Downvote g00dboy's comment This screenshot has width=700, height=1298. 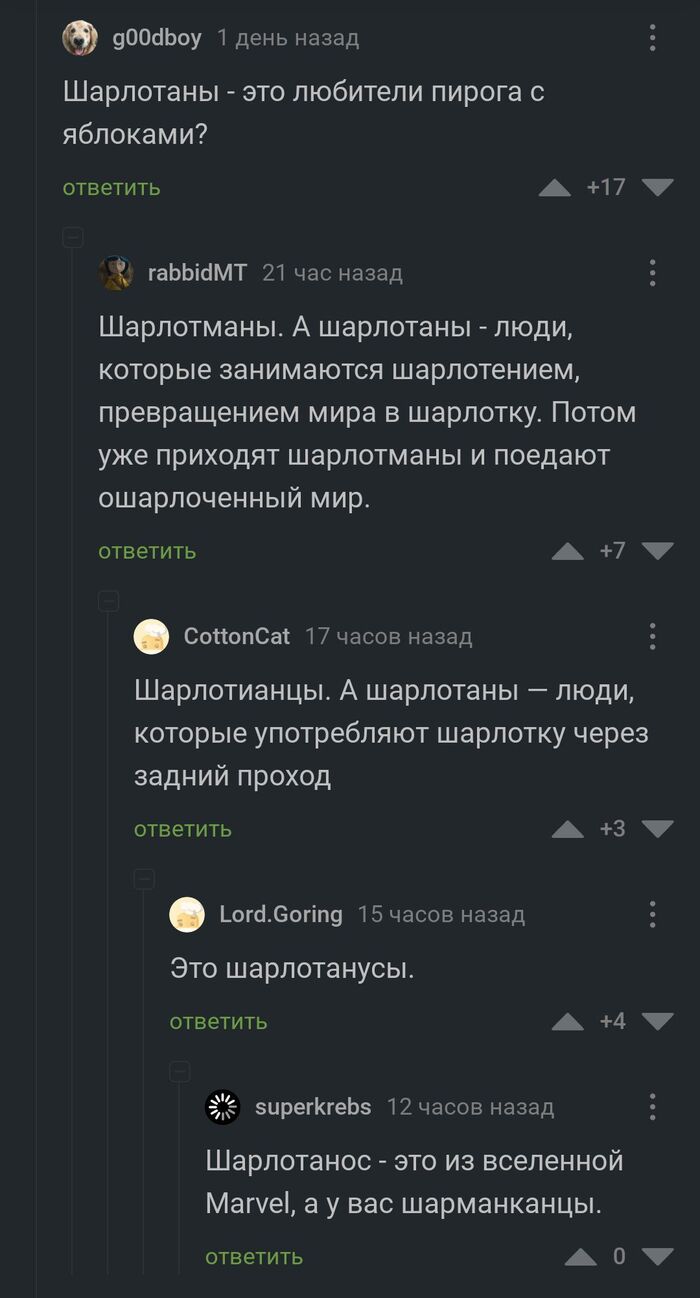click(657, 187)
